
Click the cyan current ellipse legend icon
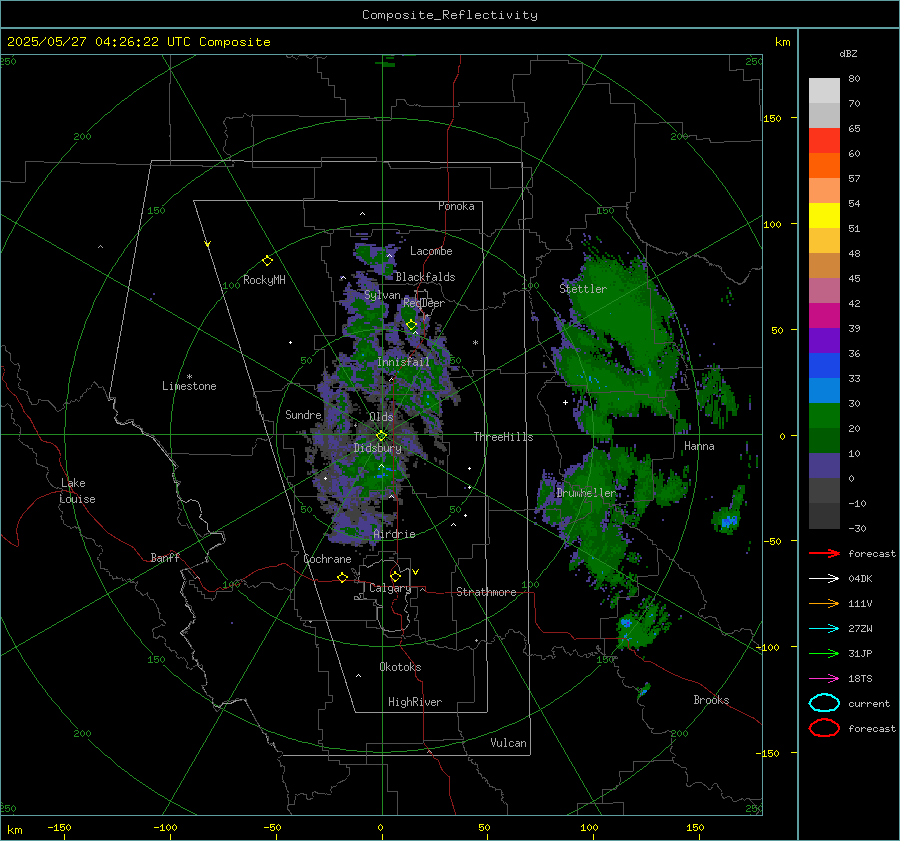point(824,703)
